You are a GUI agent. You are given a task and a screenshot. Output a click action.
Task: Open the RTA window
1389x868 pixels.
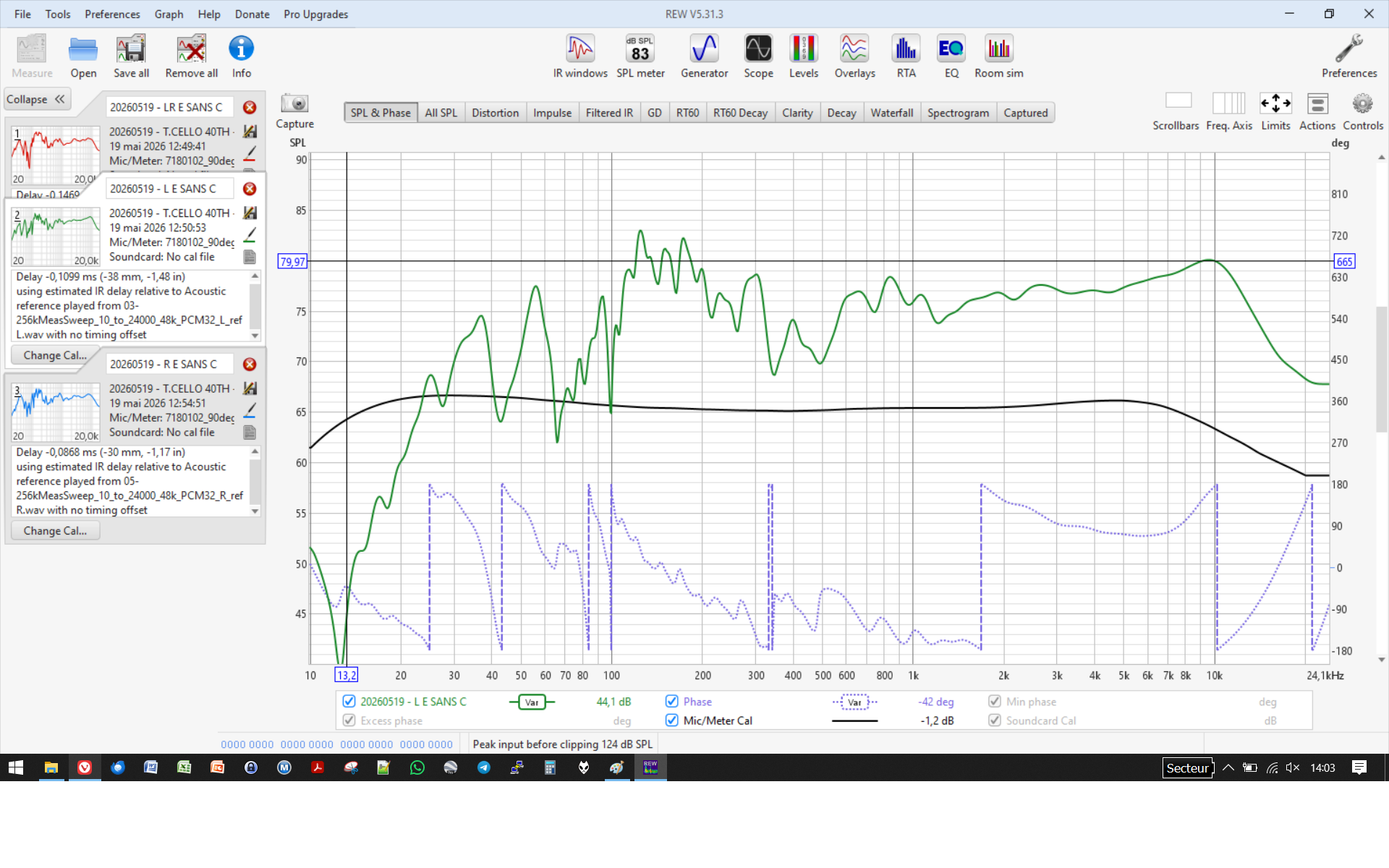pos(906,56)
